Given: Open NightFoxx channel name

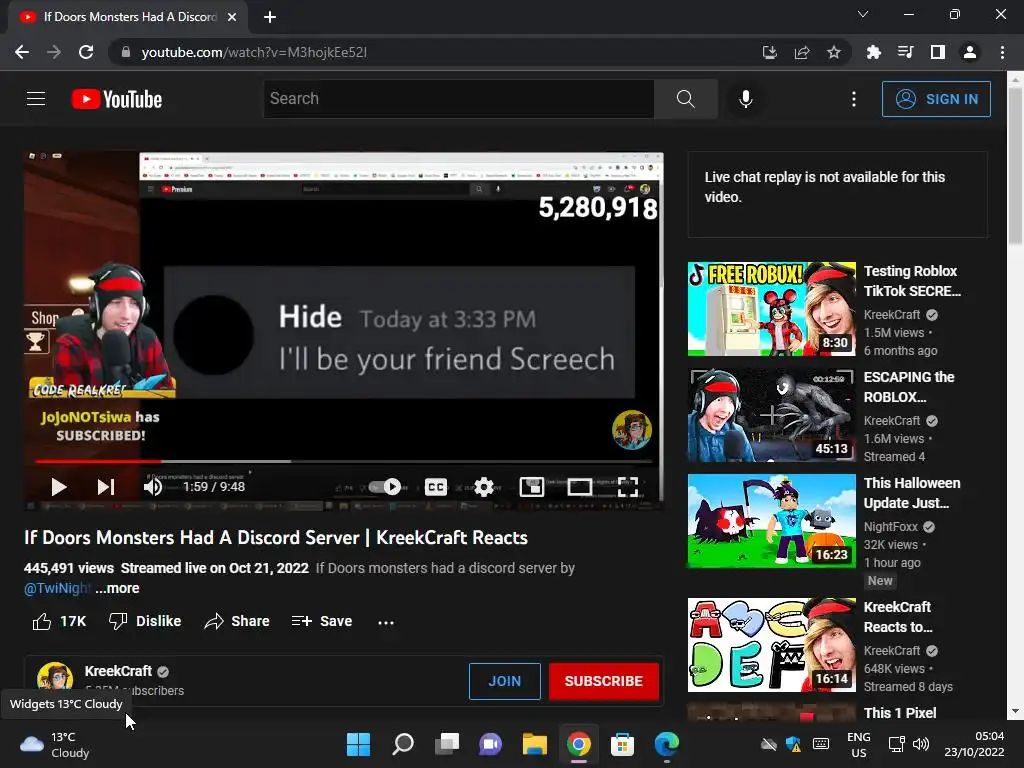Looking at the screenshot, I should click(891, 526).
